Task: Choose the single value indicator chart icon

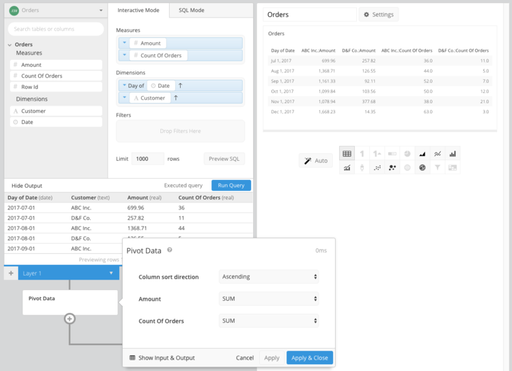Action: (377, 154)
